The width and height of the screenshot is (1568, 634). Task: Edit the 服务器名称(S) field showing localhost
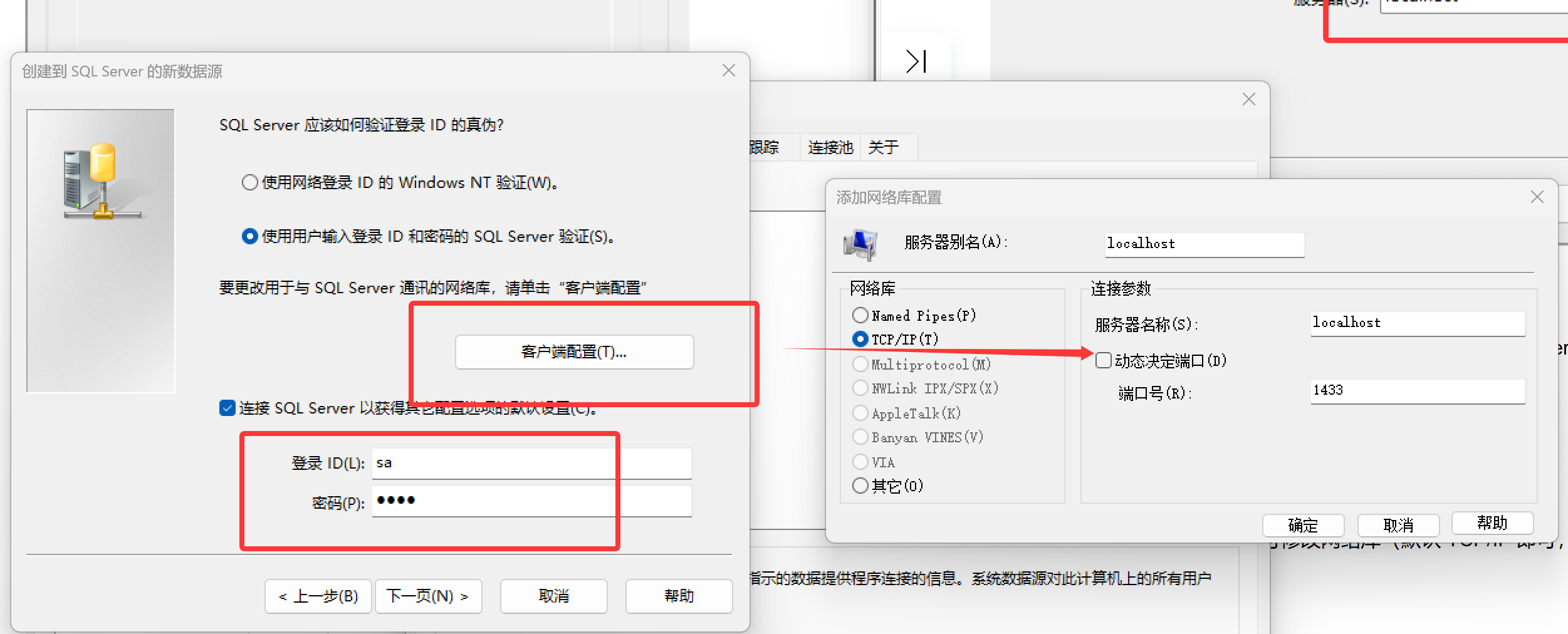pyautogui.click(x=1418, y=323)
